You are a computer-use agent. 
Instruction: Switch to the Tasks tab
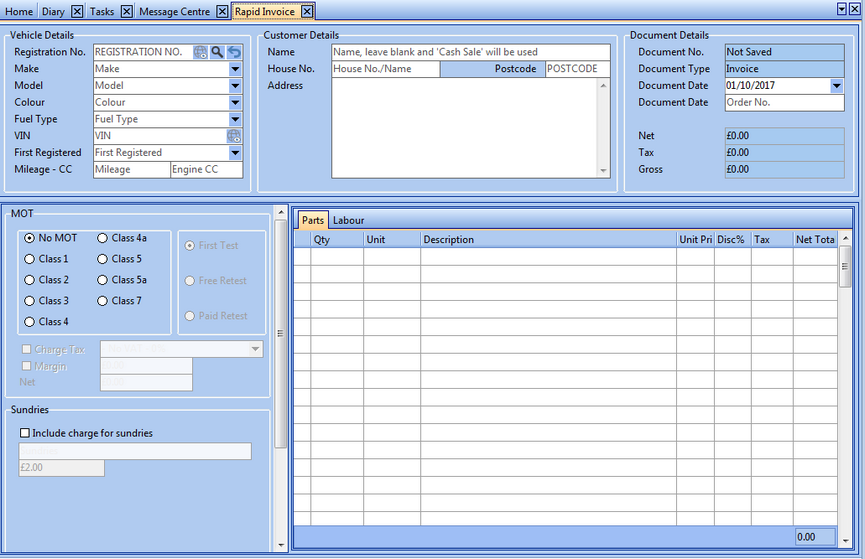point(102,12)
